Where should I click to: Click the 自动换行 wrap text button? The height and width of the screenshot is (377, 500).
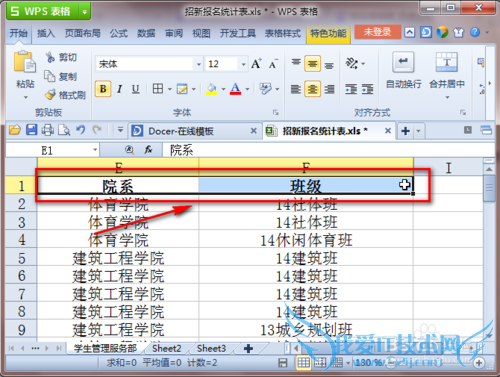(x=403, y=70)
